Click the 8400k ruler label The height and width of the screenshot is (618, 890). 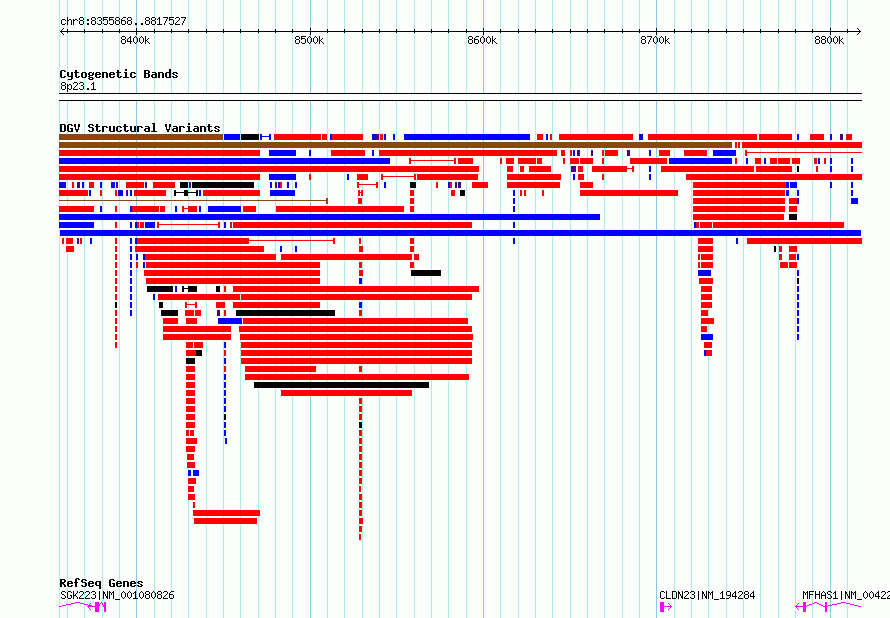pyautogui.click(x=135, y=40)
